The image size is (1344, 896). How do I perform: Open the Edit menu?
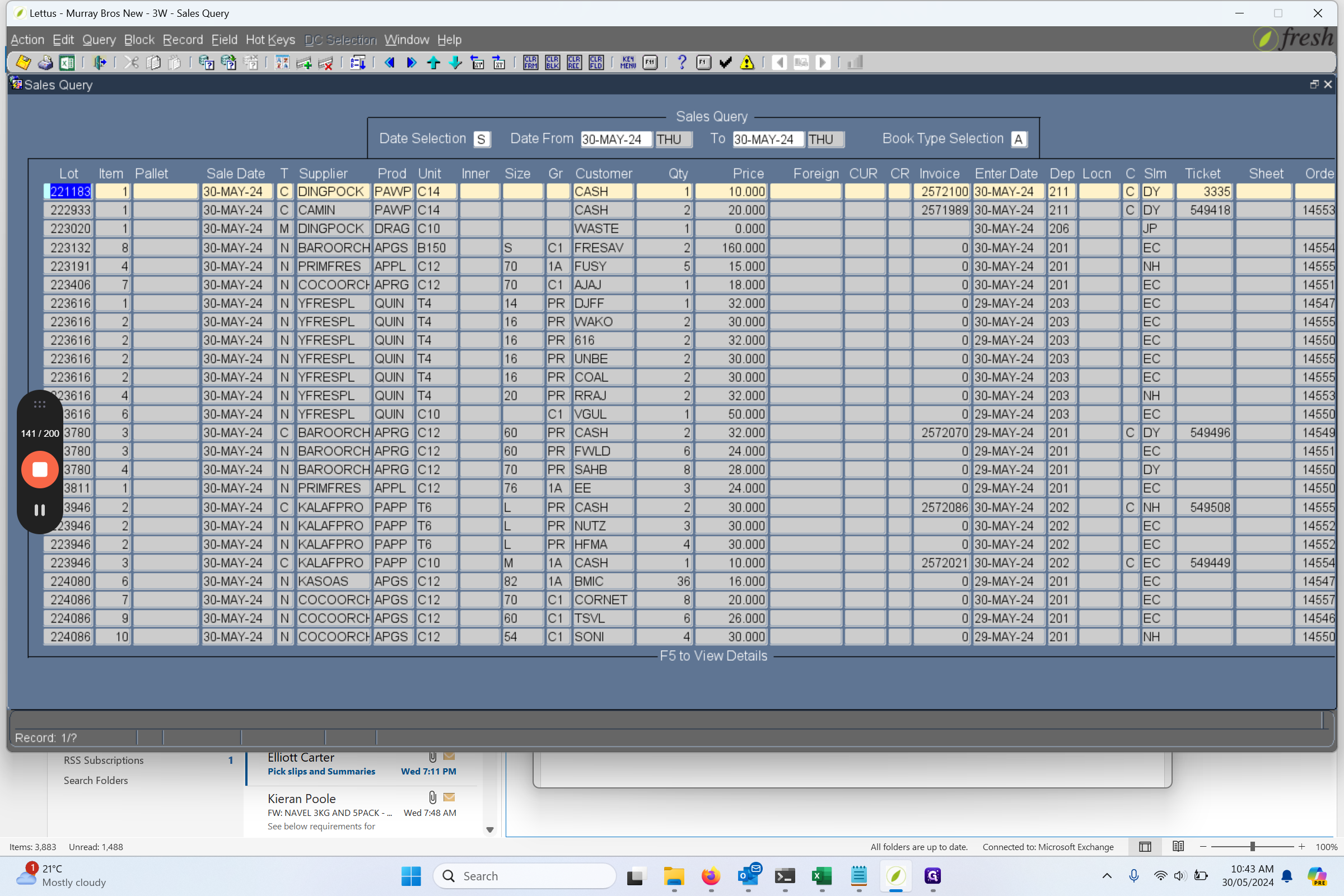[x=63, y=39]
